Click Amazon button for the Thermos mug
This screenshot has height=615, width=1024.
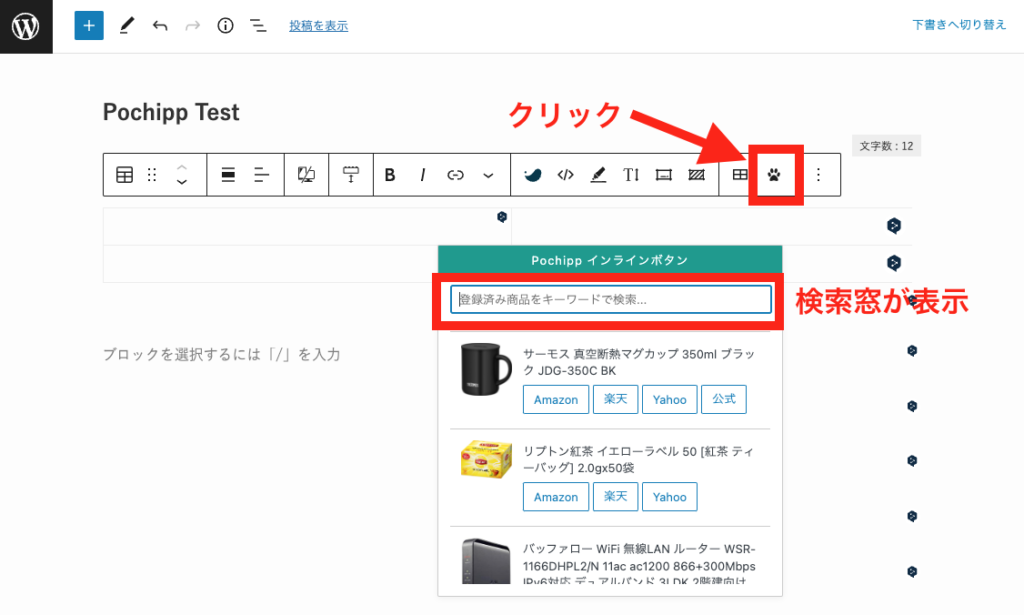tap(556, 400)
